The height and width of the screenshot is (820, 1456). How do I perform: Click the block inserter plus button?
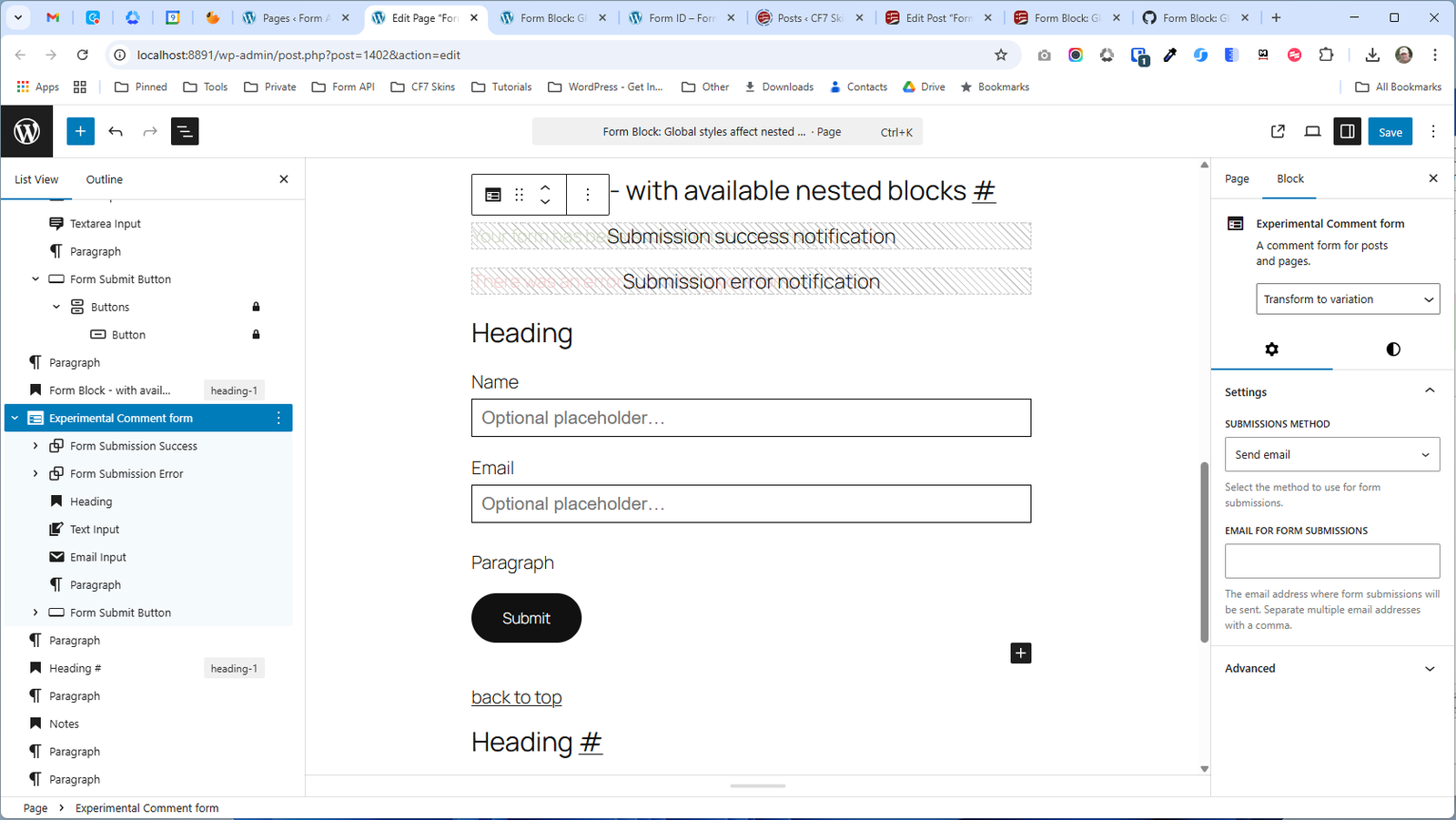tap(80, 132)
